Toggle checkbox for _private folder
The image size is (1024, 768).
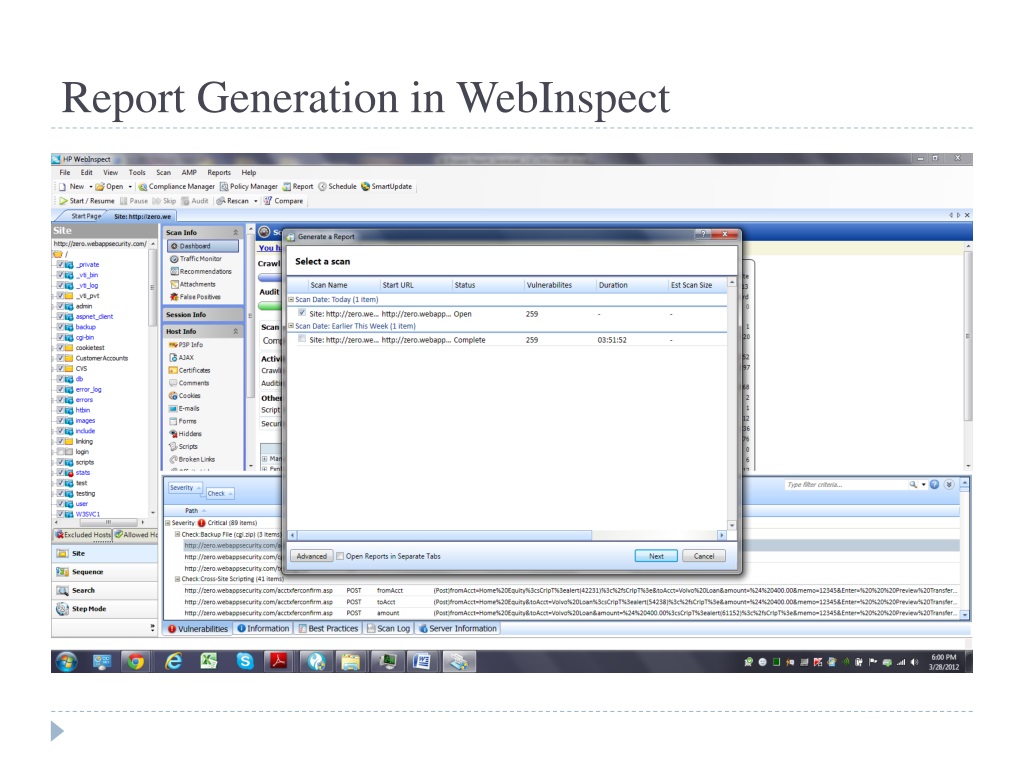60,264
